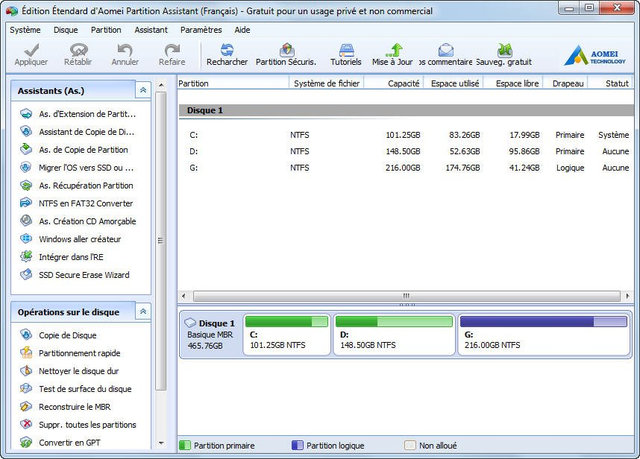
Task: Click sidebar scroll up arrow
Action: pos(161,85)
